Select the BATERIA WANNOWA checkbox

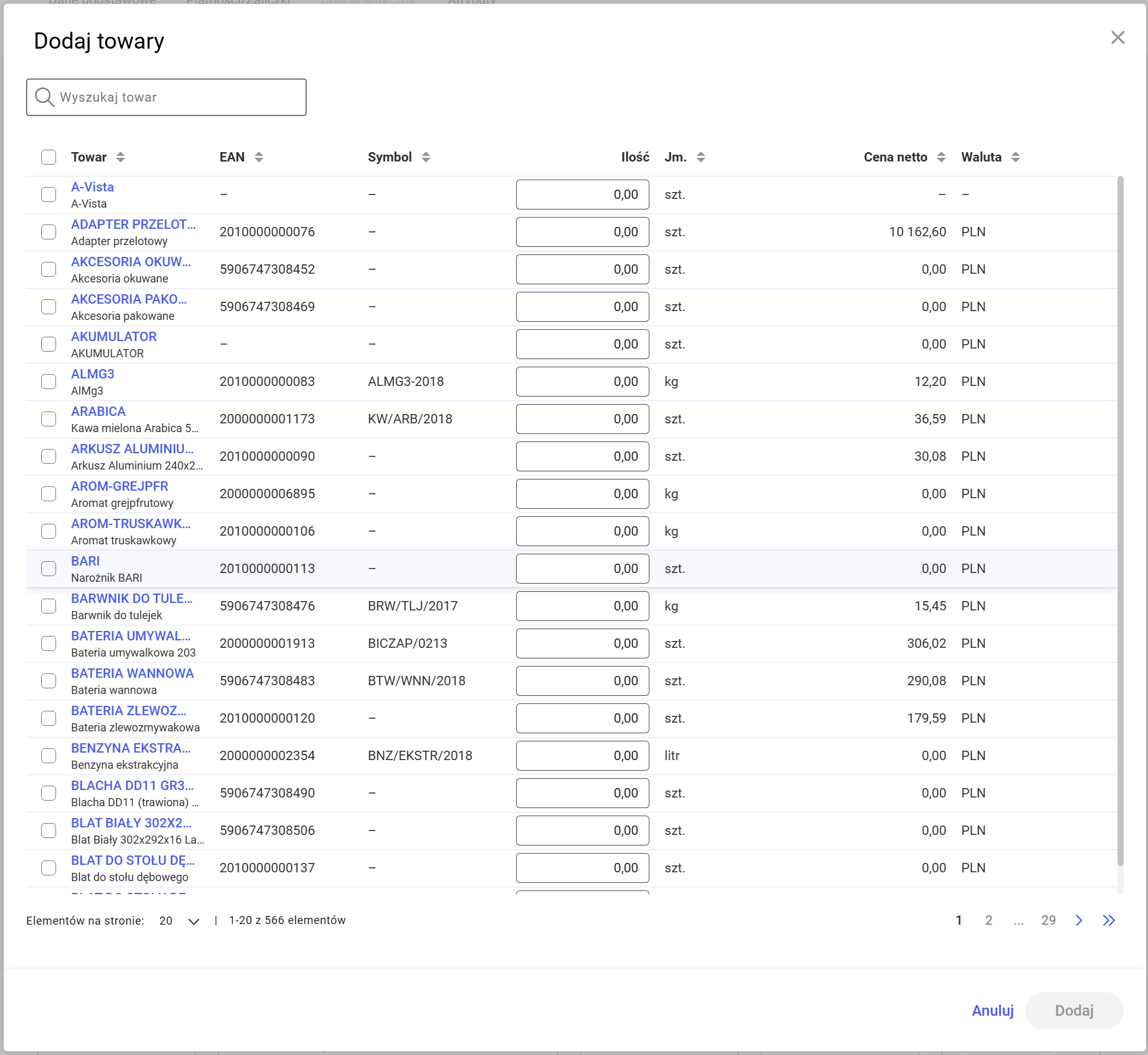(x=49, y=681)
